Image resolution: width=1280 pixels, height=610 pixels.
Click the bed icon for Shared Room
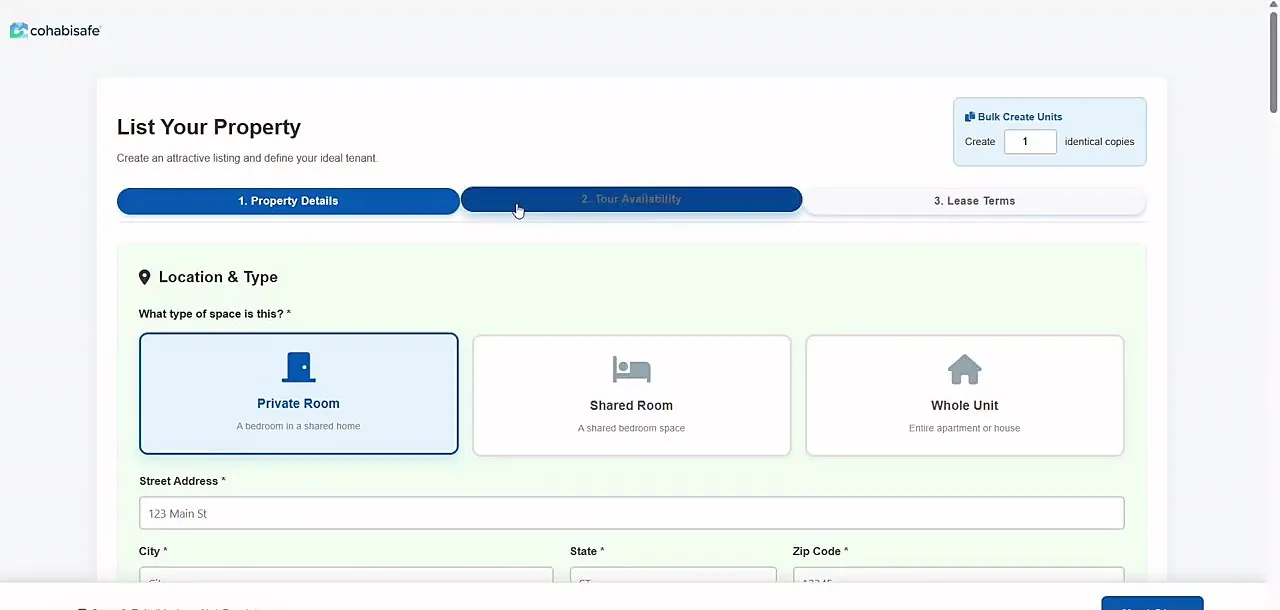[631, 369]
